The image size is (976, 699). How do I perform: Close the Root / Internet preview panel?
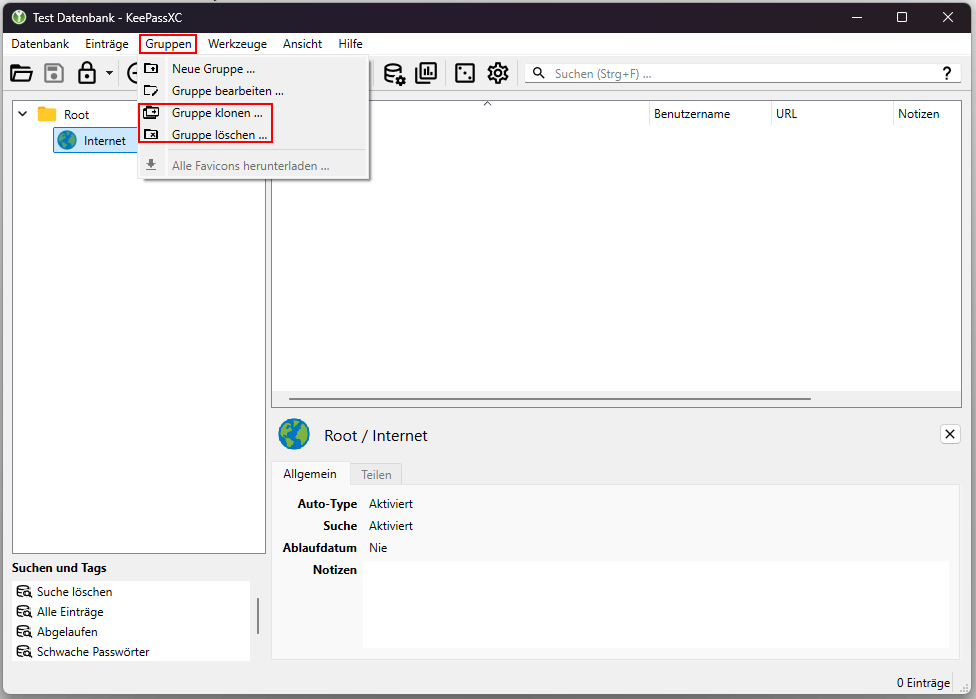pos(950,434)
